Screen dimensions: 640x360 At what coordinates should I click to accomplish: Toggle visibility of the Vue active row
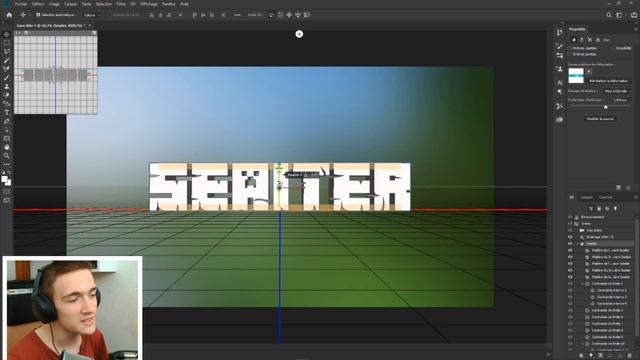(570, 230)
